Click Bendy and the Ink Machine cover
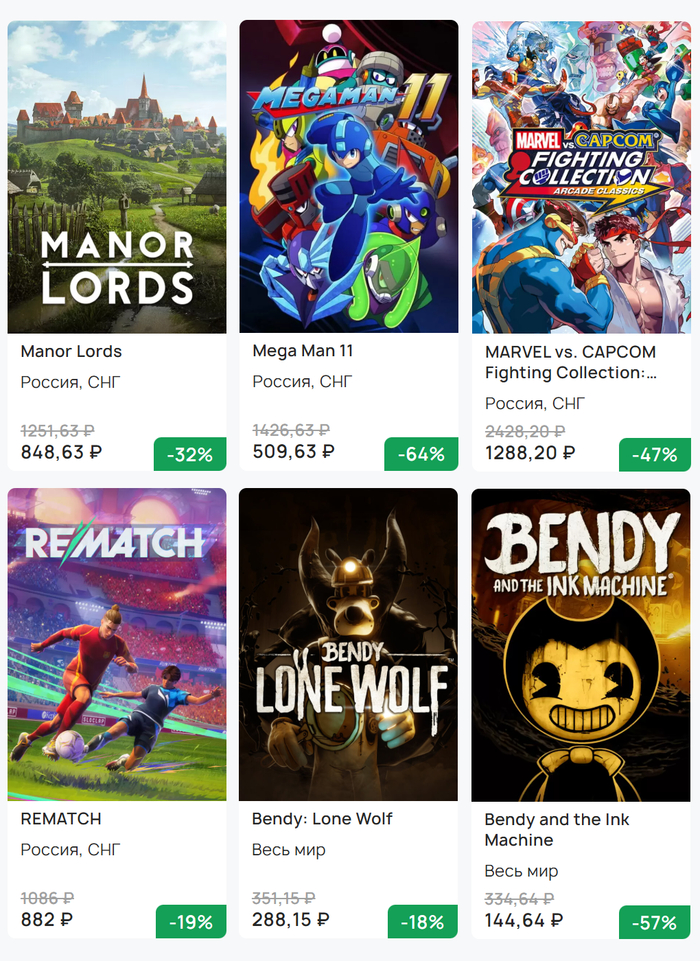This screenshot has width=700, height=961. (x=581, y=644)
